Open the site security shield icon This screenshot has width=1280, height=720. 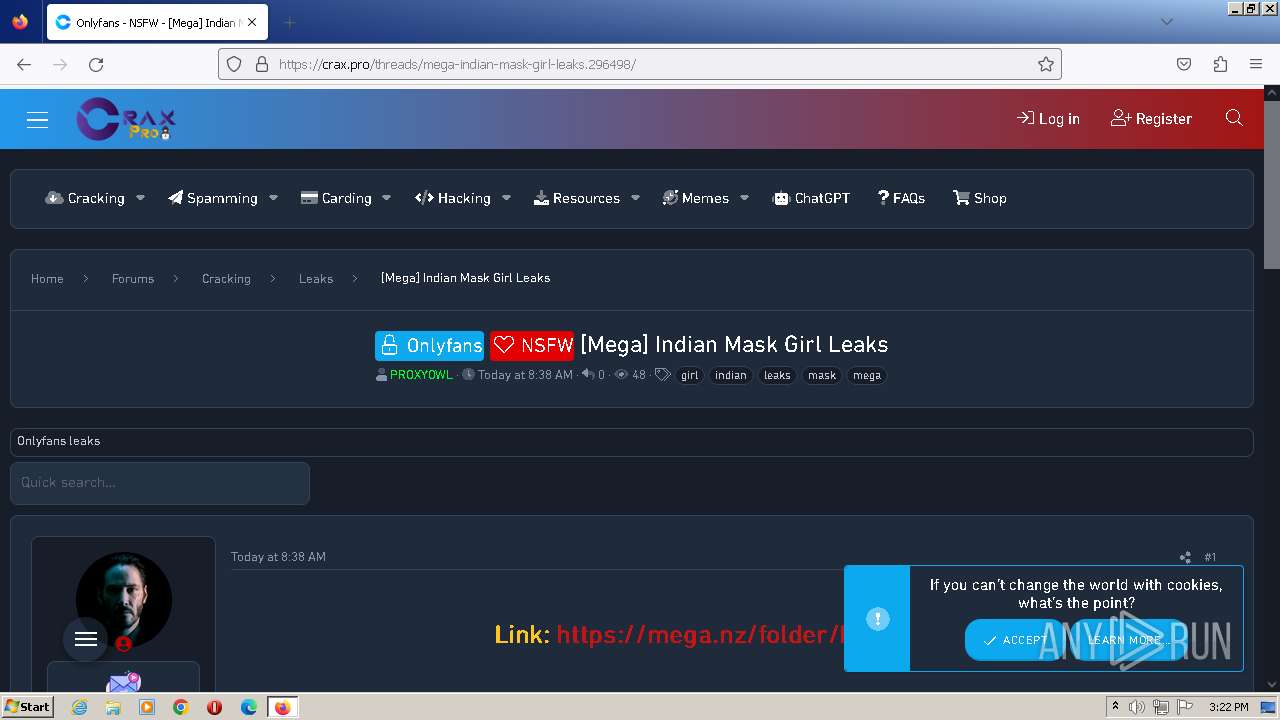[234, 64]
